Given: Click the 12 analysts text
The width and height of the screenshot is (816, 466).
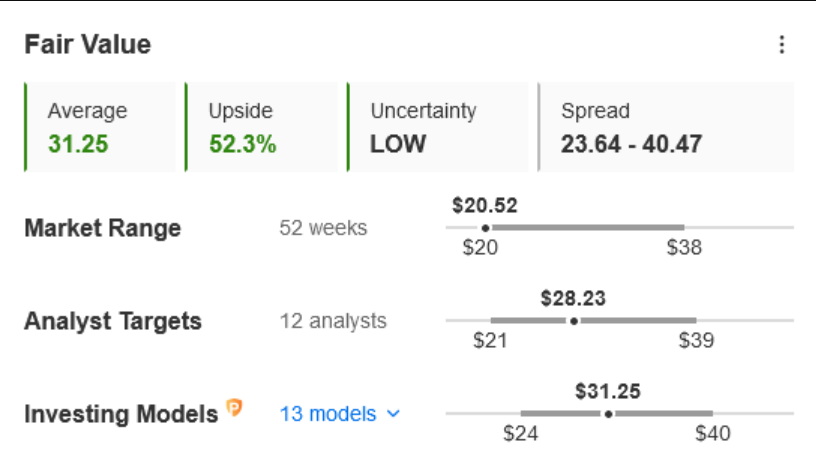Looking at the screenshot, I should click(333, 321).
